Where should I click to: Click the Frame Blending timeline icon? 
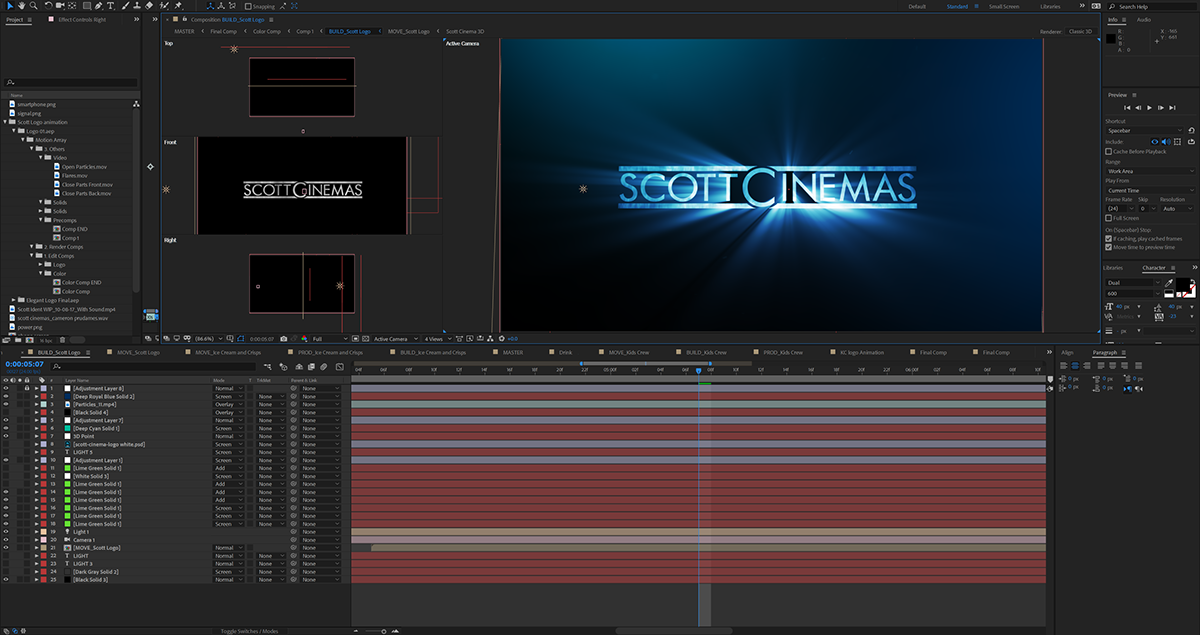click(311, 367)
